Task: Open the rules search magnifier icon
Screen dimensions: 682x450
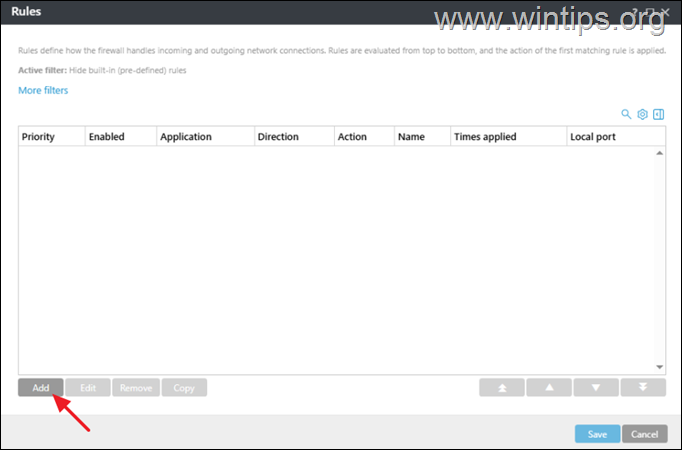Action: tap(626, 114)
